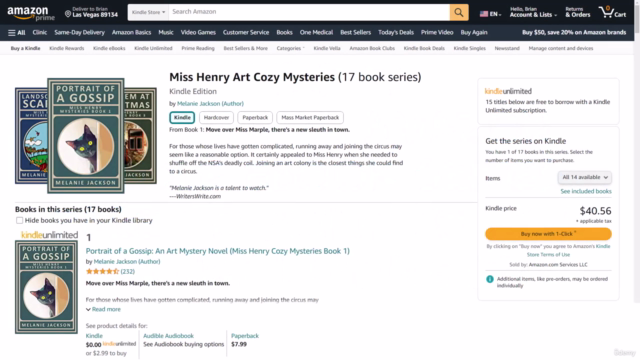Open One Medical in the nav bar
The image size is (640, 360).
click(316, 33)
